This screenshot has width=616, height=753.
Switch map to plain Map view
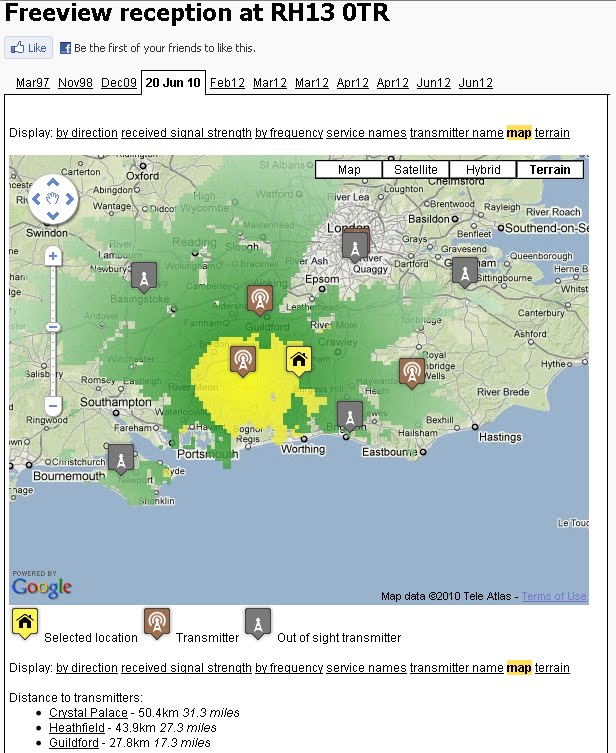pos(349,170)
